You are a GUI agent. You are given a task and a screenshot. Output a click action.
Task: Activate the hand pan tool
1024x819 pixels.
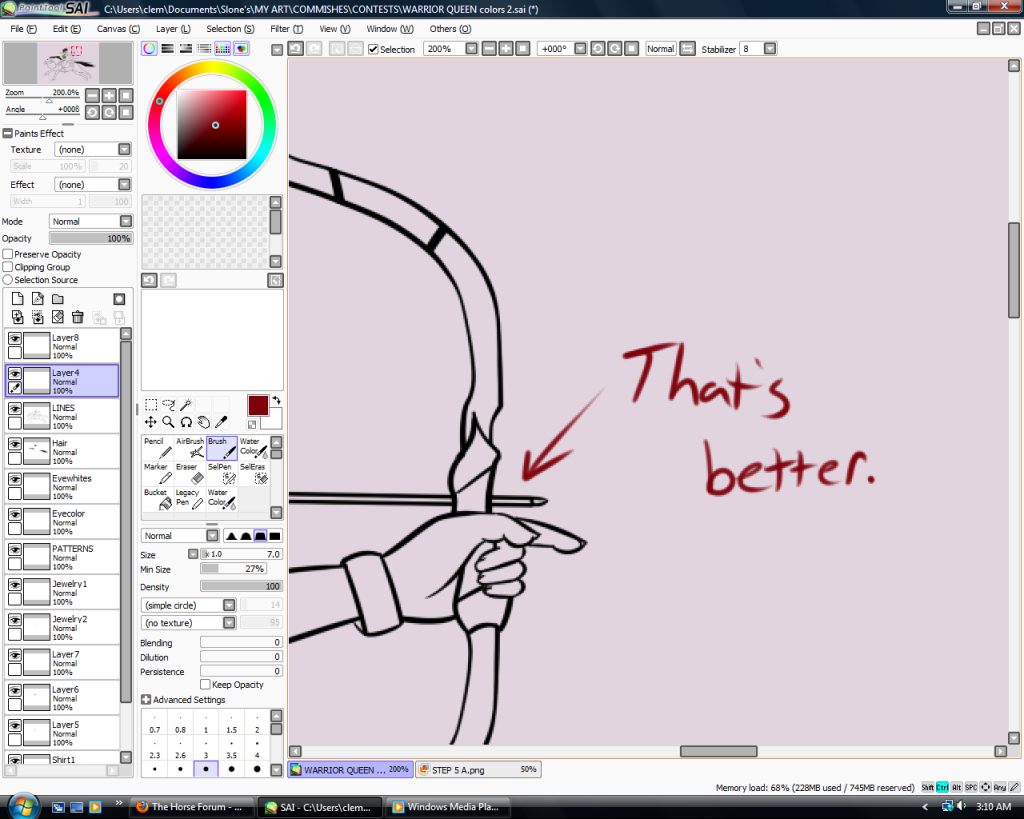pos(204,422)
